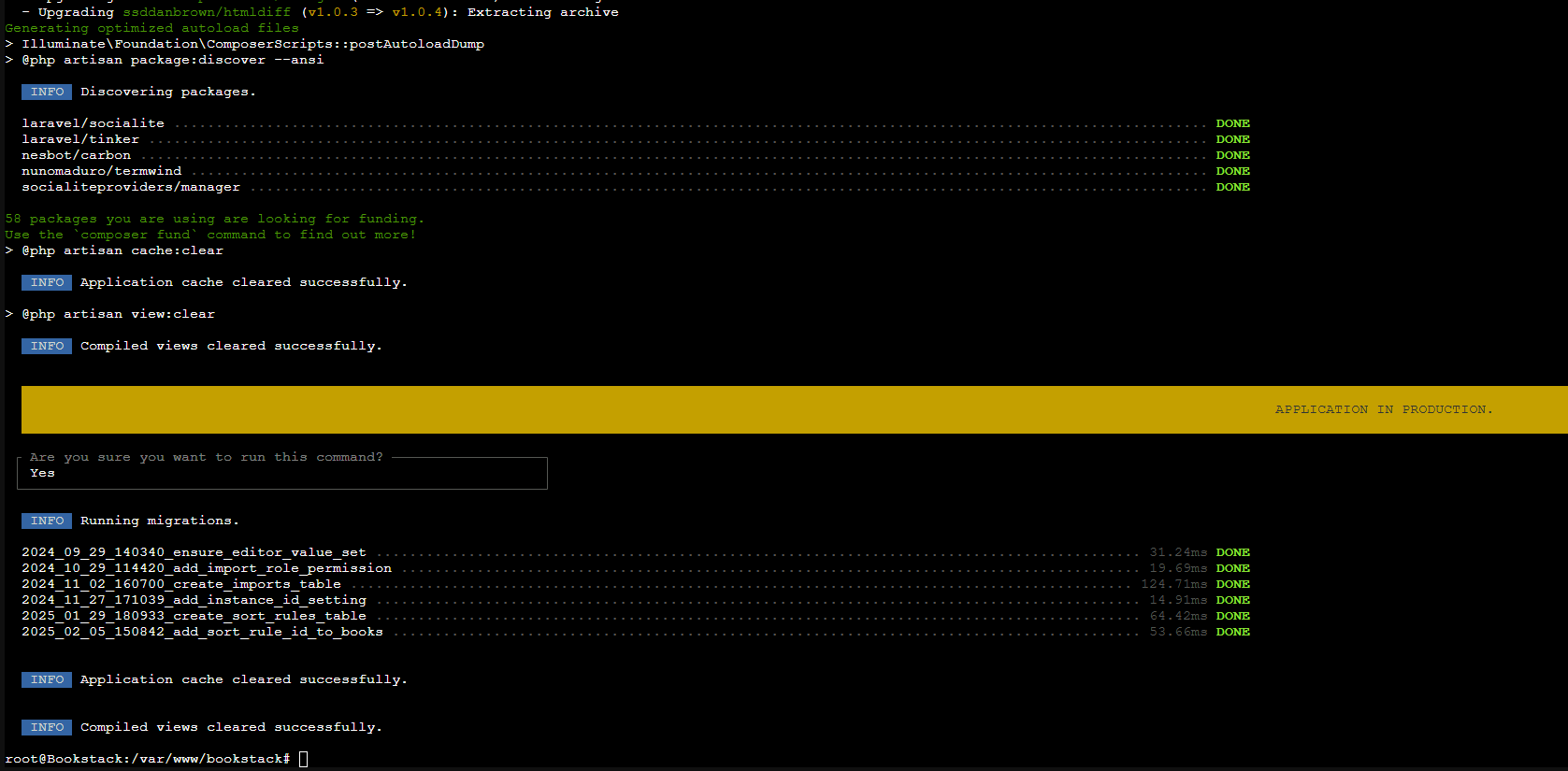Screen dimensions: 1568x771
Task: Click the DONE status for nunomaduro/termwind
Action: [1232, 171]
